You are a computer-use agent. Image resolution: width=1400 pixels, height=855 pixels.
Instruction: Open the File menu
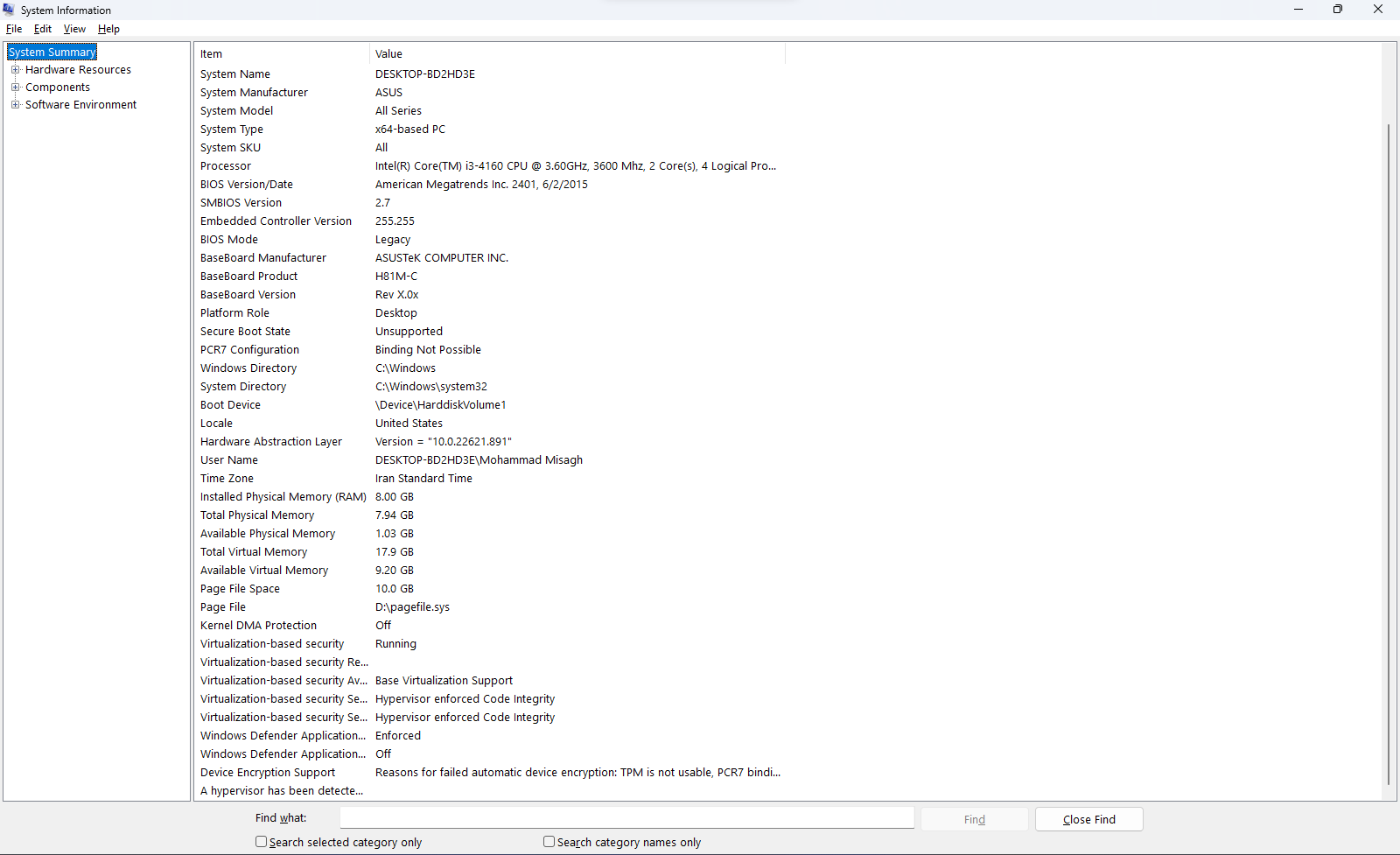tap(14, 29)
